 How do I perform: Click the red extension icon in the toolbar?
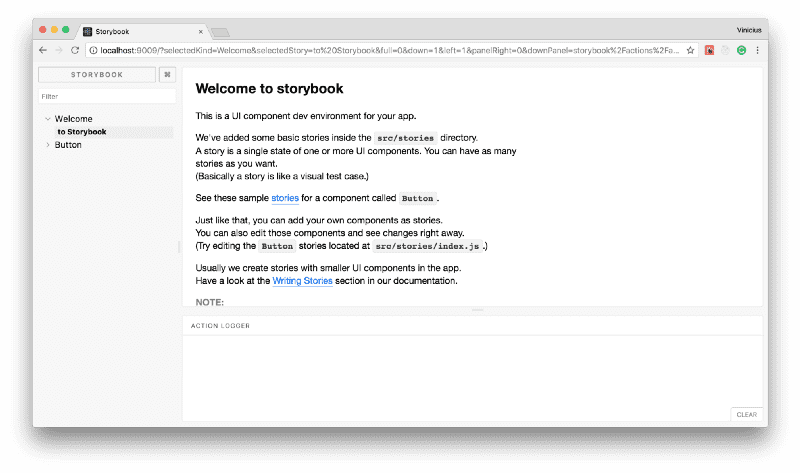click(x=709, y=50)
